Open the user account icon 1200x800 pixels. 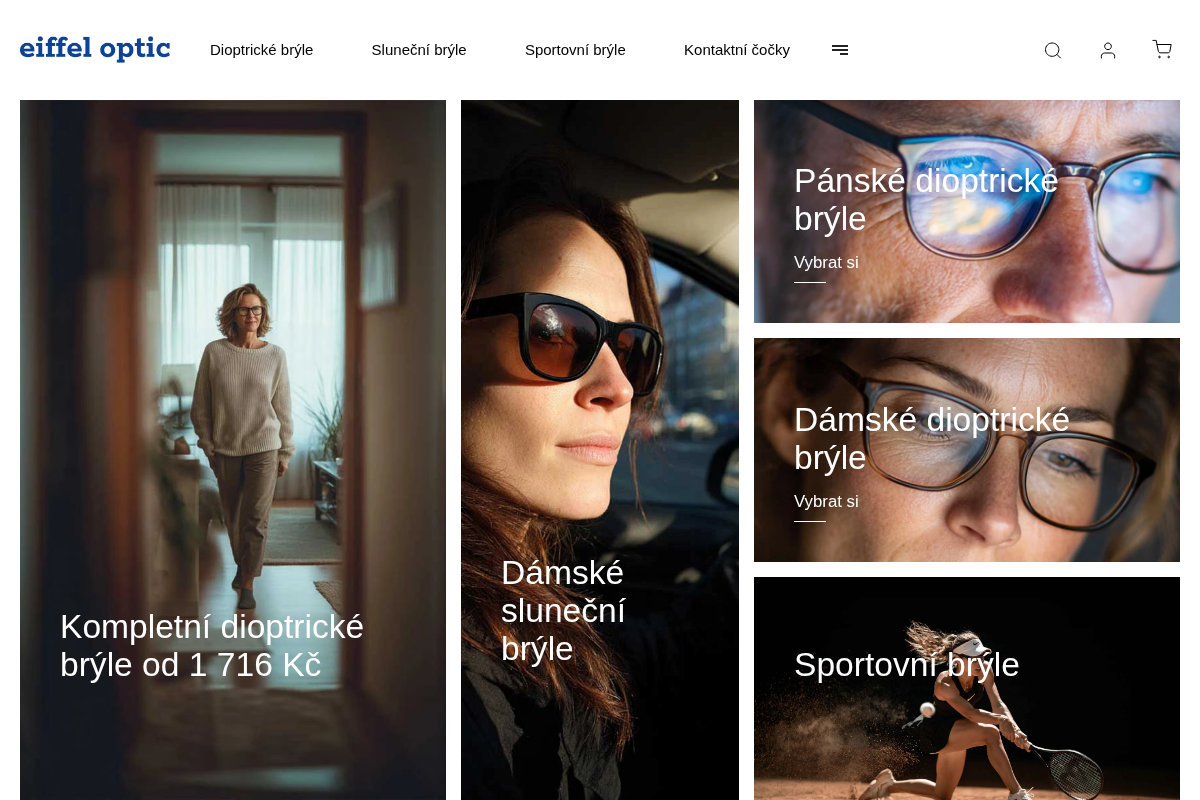tap(1108, 50)
